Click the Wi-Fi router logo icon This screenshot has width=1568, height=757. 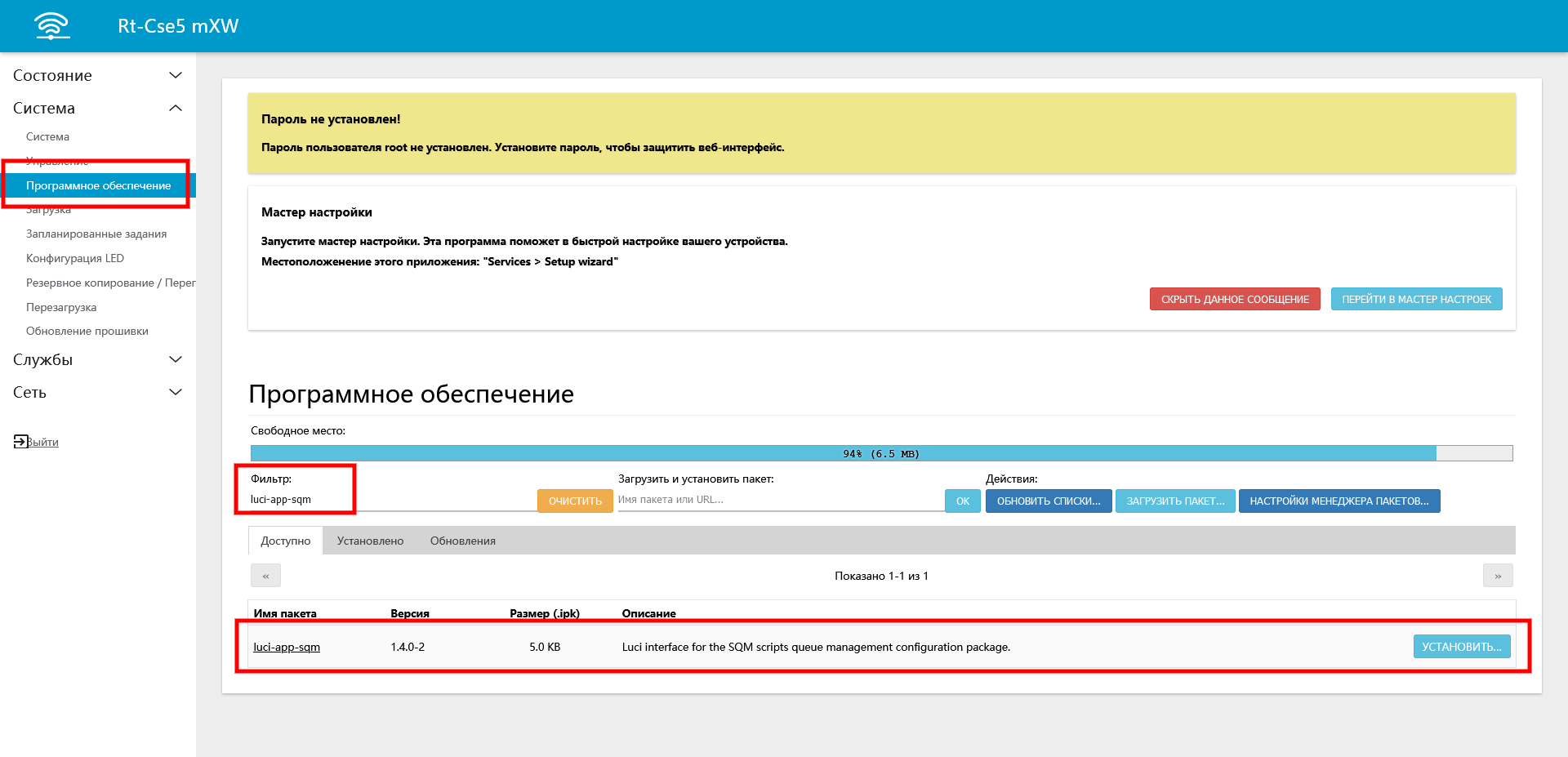[52, 25]
